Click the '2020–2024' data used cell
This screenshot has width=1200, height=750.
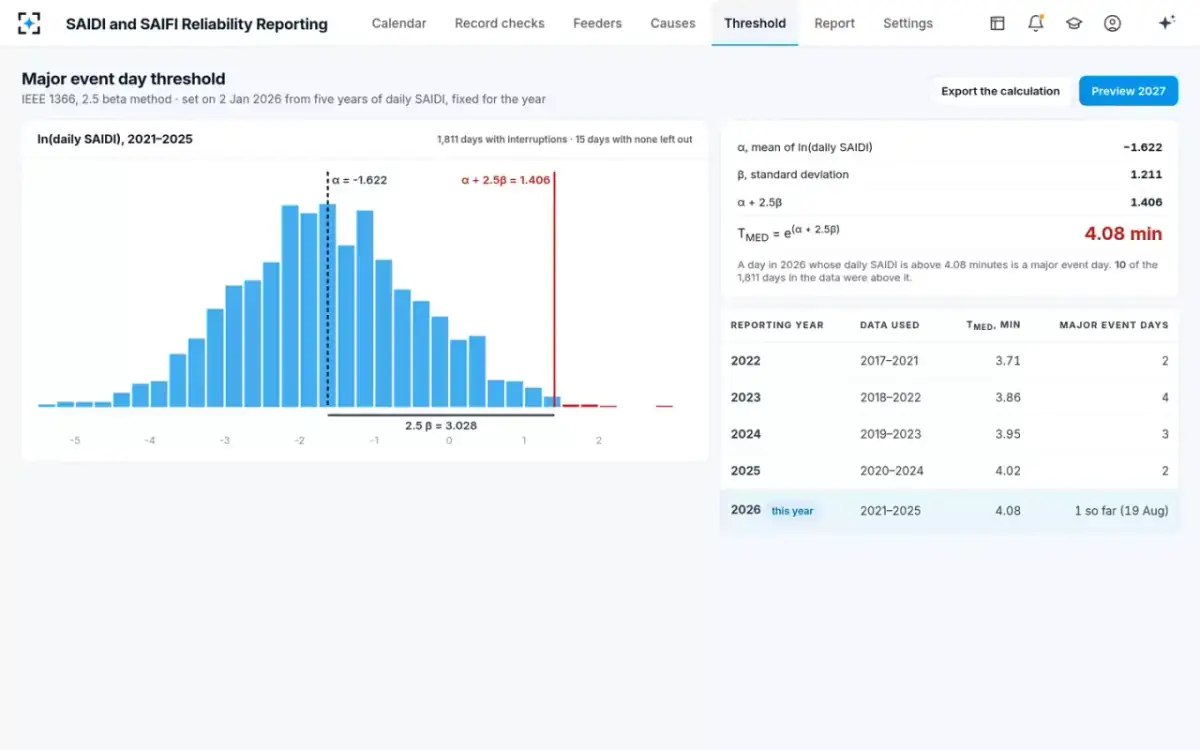tap(891, 471)
